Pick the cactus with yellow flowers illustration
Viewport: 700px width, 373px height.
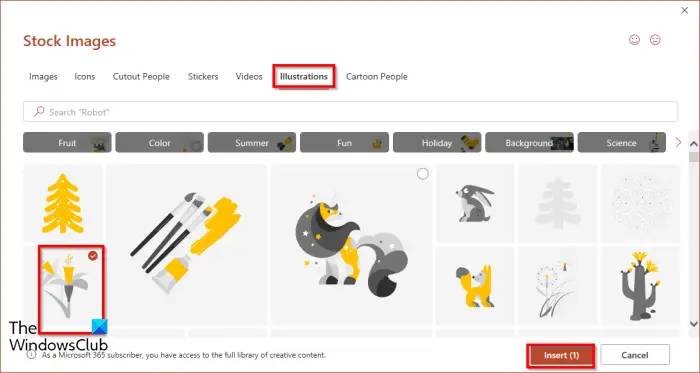click(x=641, y=286)
